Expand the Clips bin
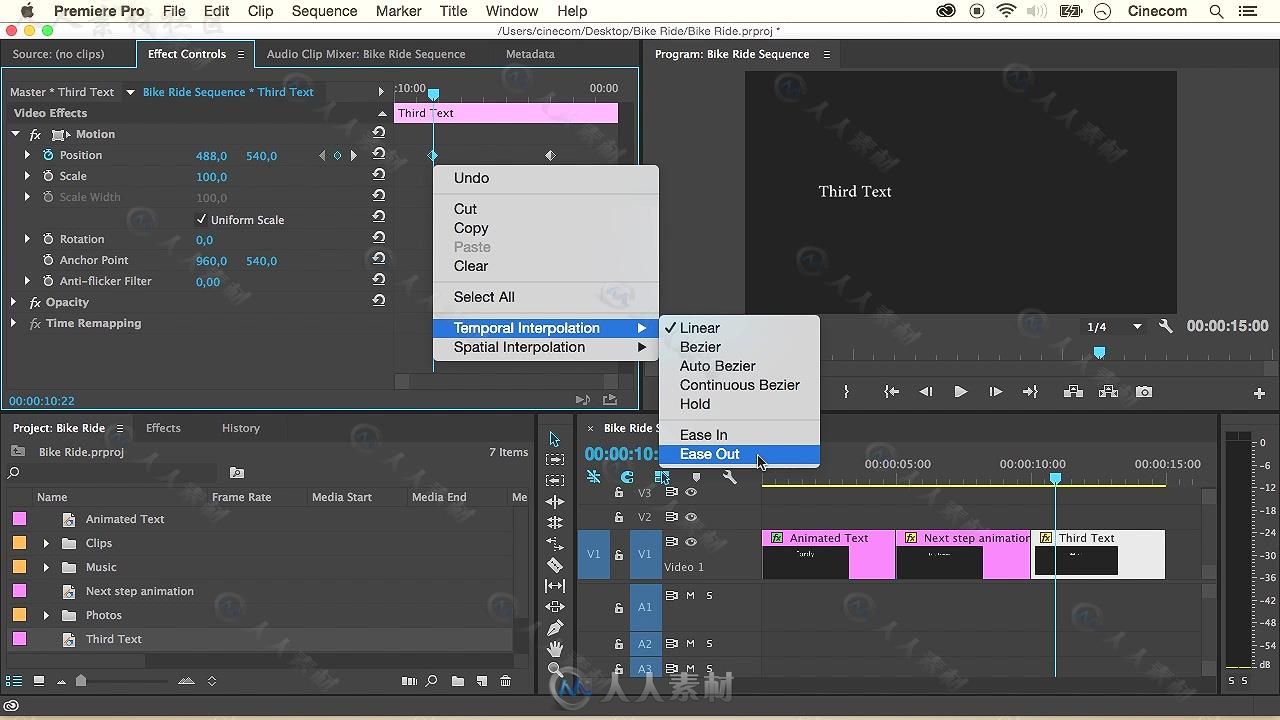The width and height of the screenshot is (1280, 720). pos(46,543)
